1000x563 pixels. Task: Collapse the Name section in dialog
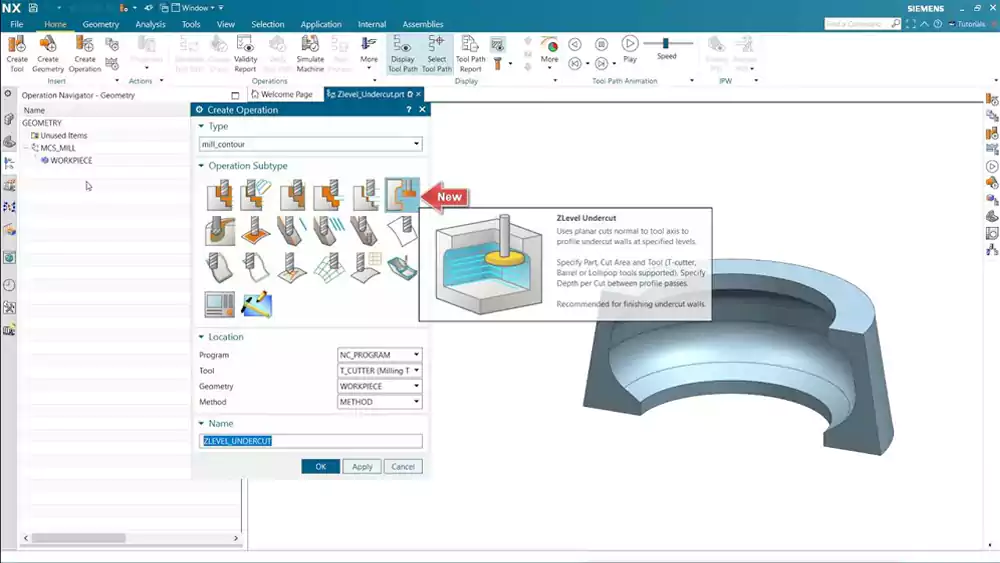pyautogui.click(x=201, y=423)
